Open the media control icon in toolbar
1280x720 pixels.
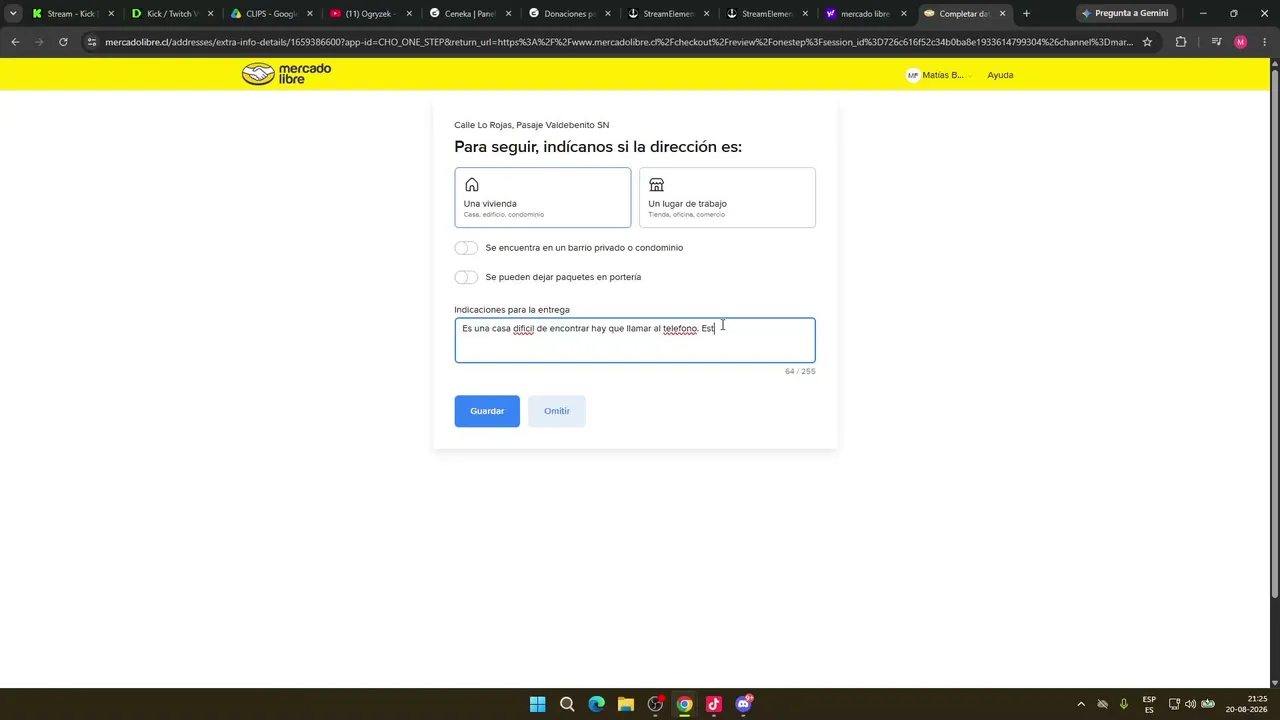pos(1216,42)
